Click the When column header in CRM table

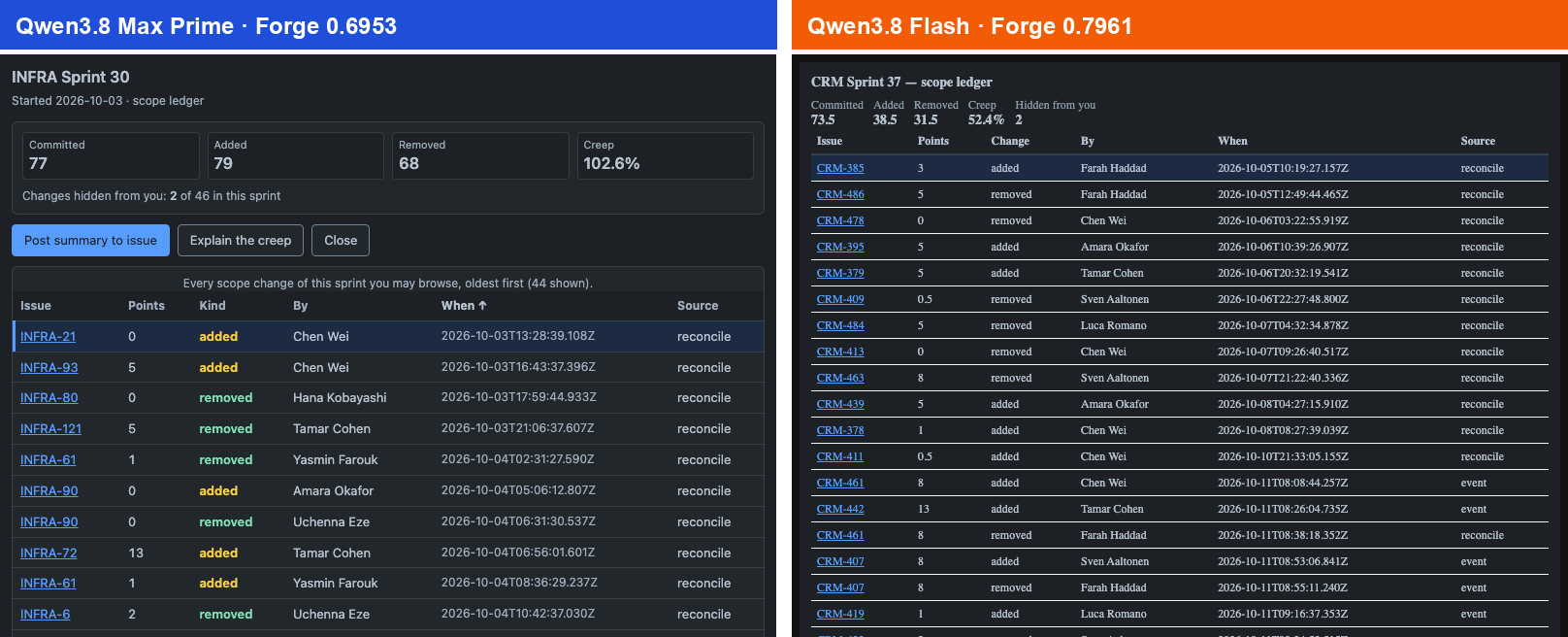(x=1232, y=141)
